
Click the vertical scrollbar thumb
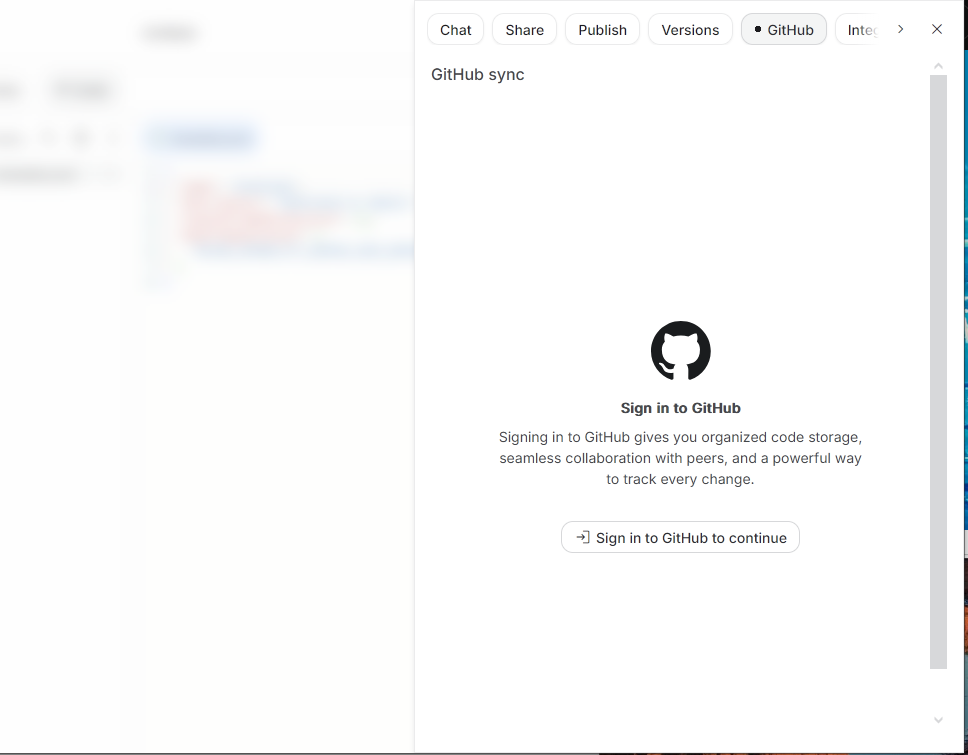(x=938, y=372)
